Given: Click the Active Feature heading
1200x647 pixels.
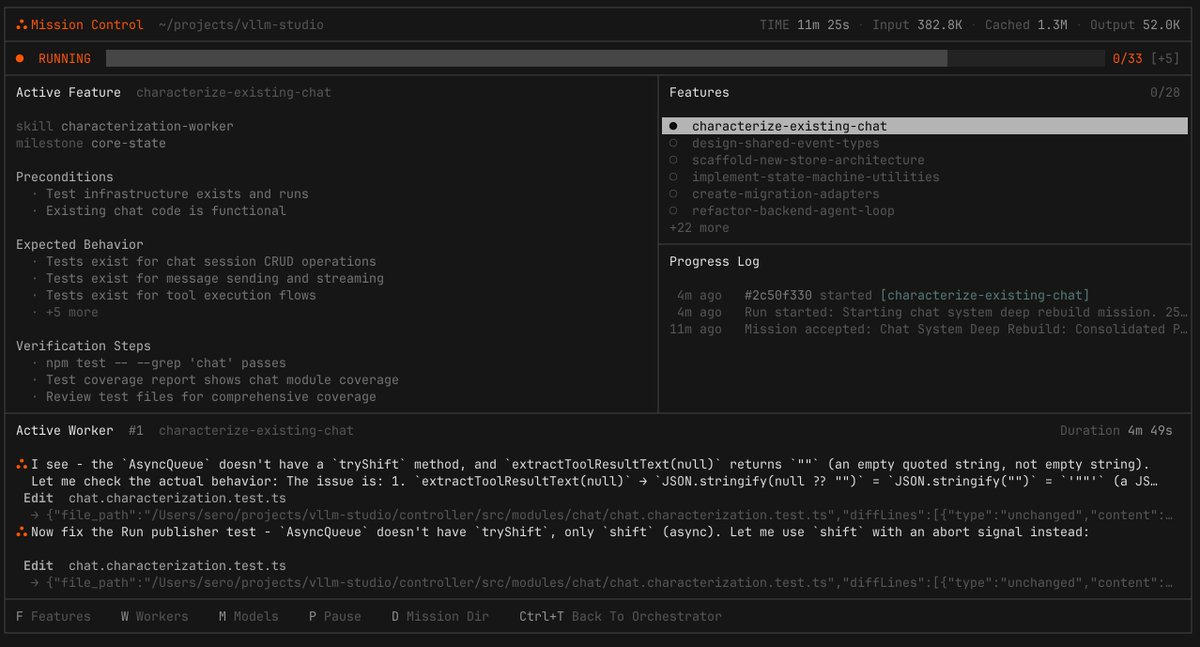Looking at the screenshot, I should (68, 93).
